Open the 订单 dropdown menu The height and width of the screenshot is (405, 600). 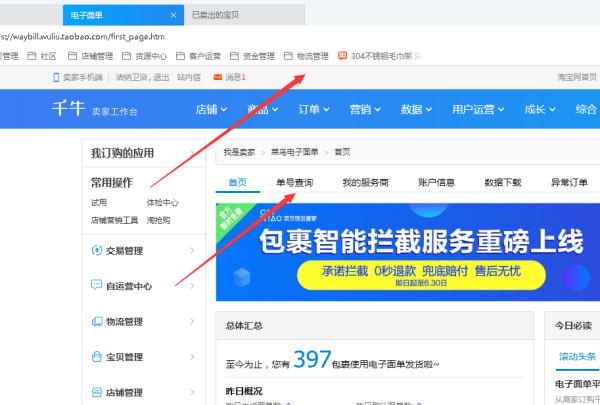[x=313, y=110]
